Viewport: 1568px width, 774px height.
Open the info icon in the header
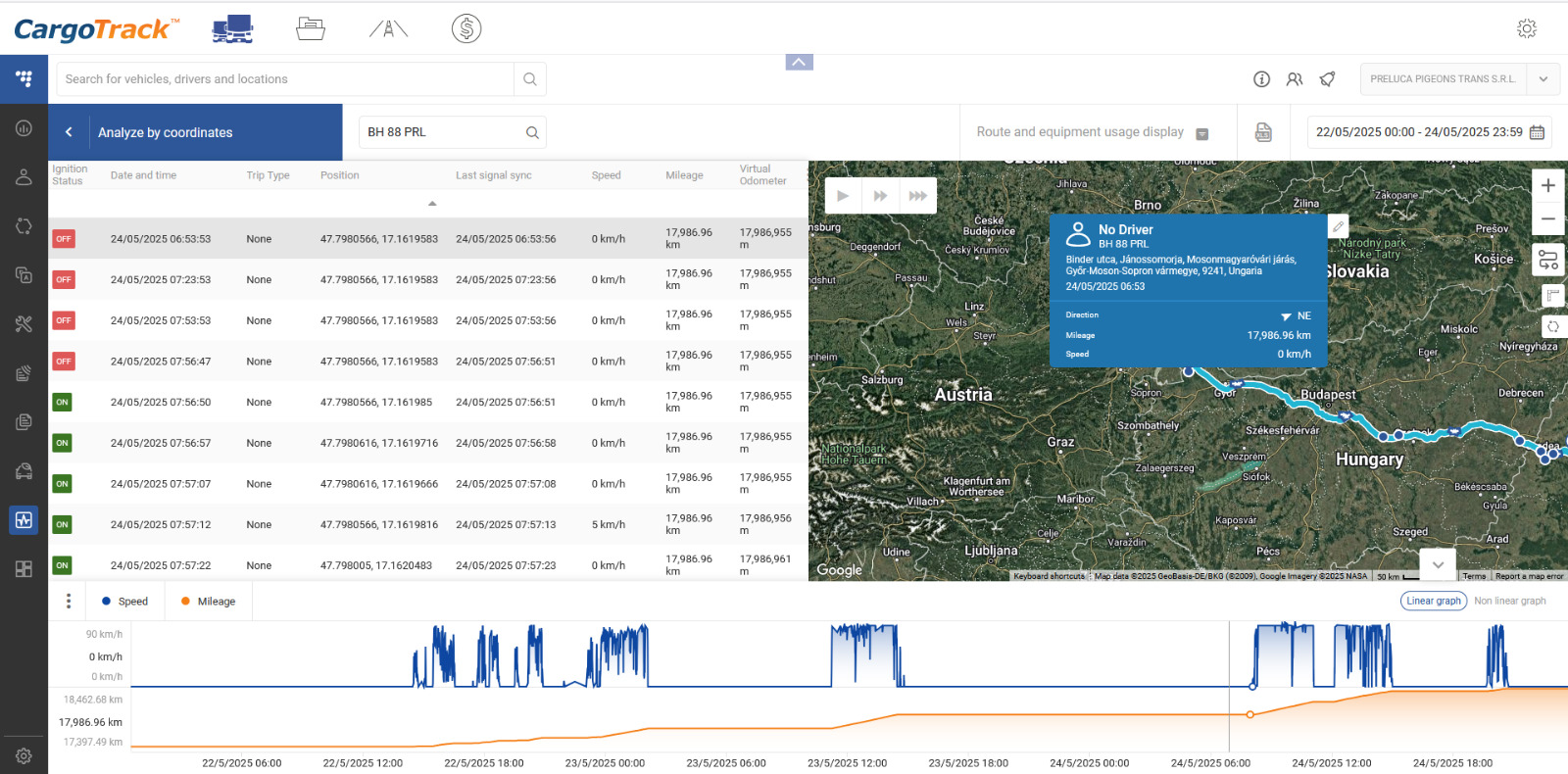1261,79
